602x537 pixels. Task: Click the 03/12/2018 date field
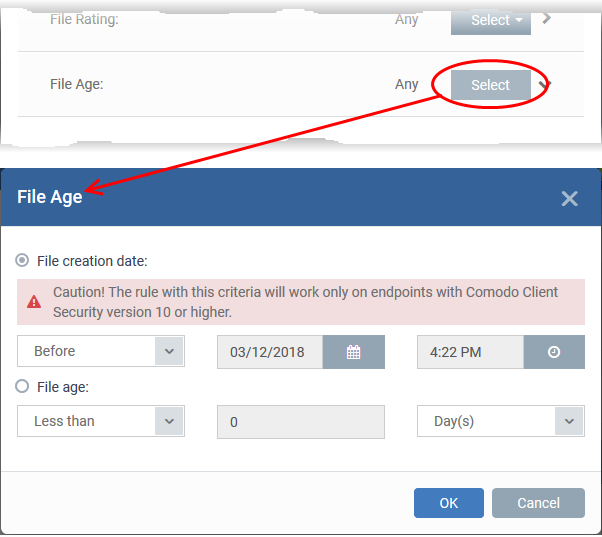coord(270,352)
